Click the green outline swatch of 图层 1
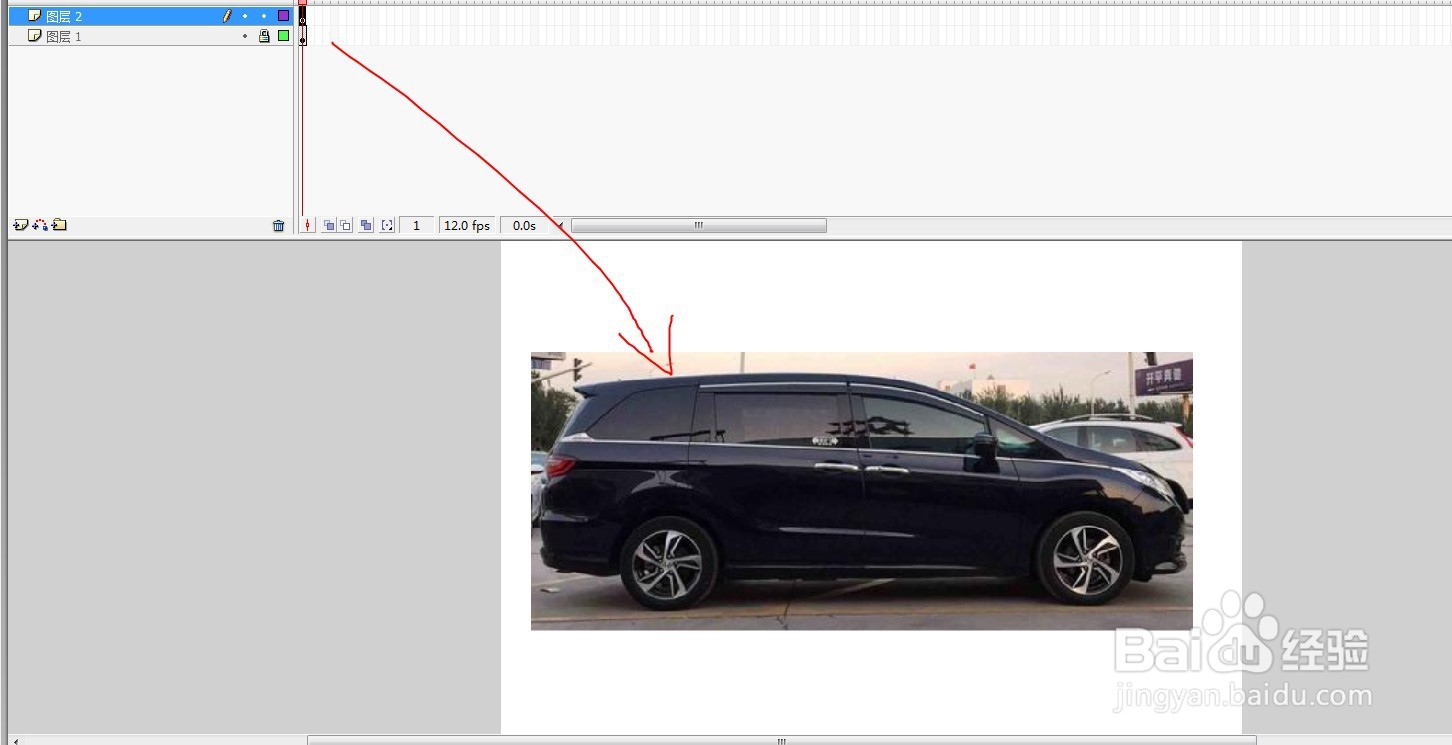The image size is (1452, 745). coord(284,36)
